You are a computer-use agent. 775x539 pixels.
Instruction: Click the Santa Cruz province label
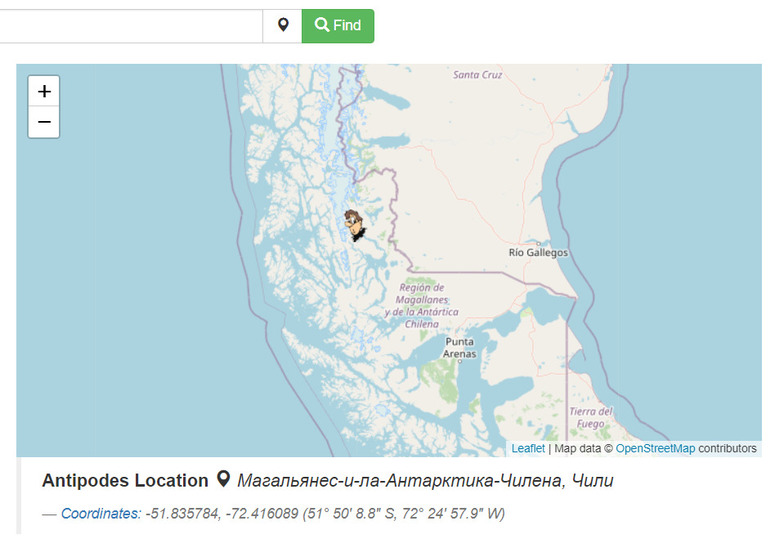477,75
